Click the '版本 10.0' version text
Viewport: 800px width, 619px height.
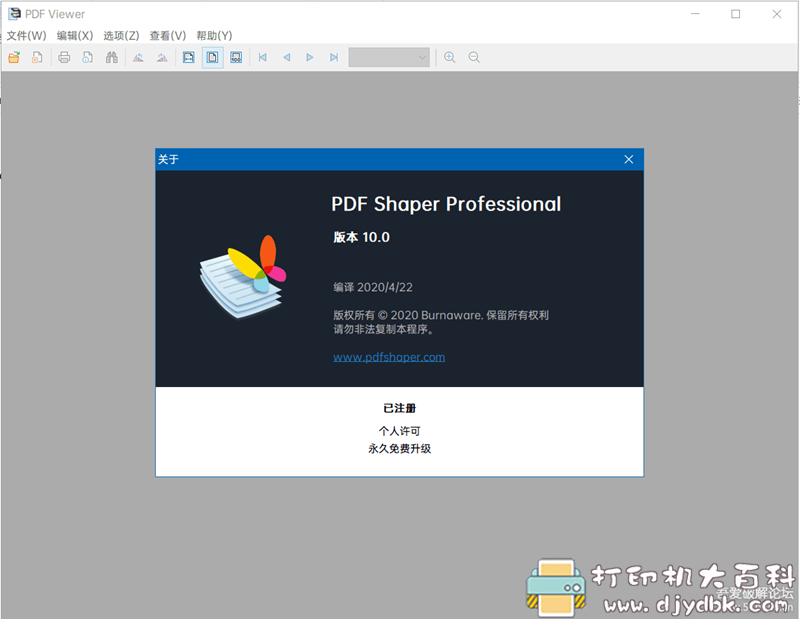tap(361, 237)
